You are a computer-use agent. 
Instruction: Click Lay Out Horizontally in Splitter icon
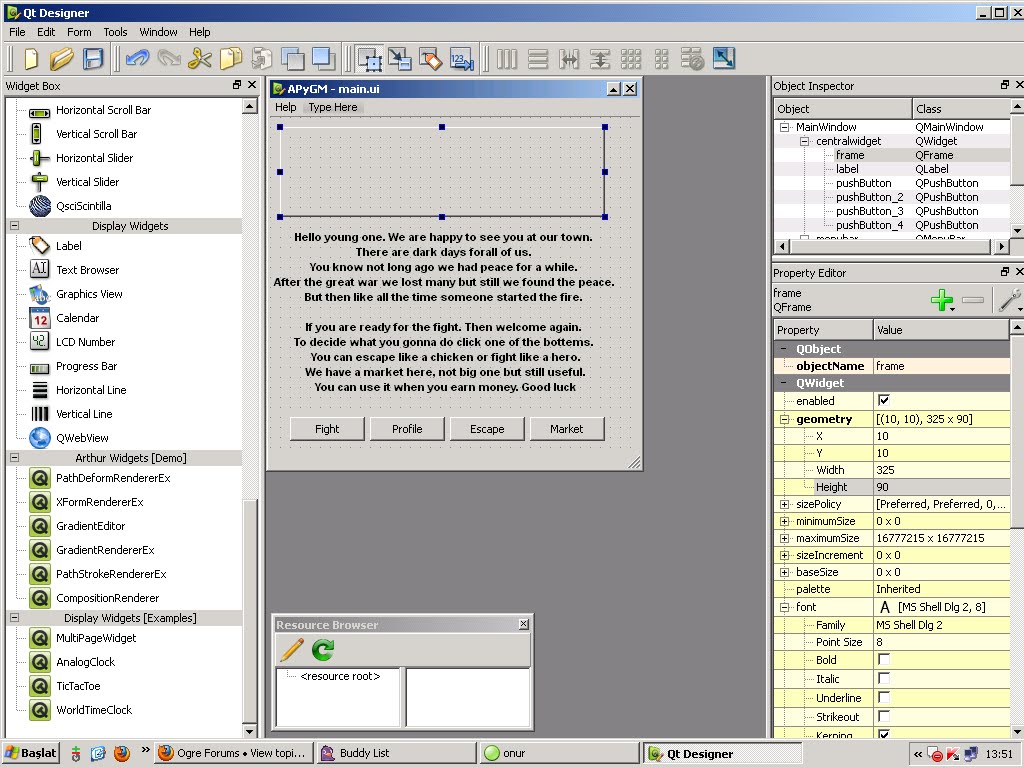tap(569, 59)
